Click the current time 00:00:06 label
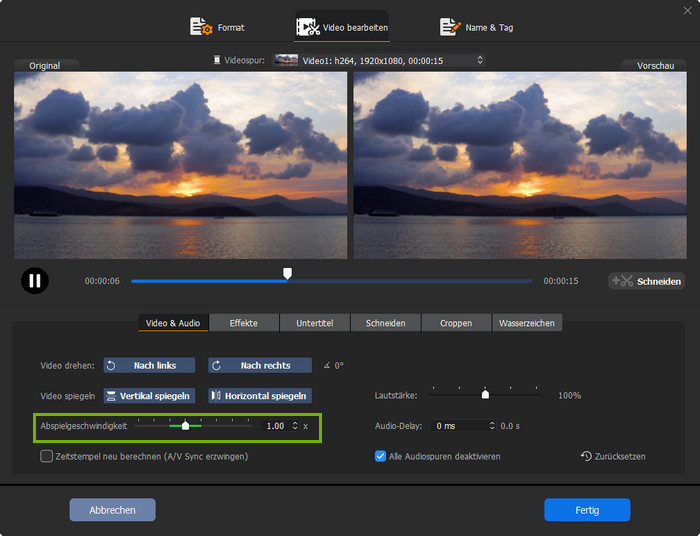The height and width of the screenshot is (536, 700). (102, 281)
